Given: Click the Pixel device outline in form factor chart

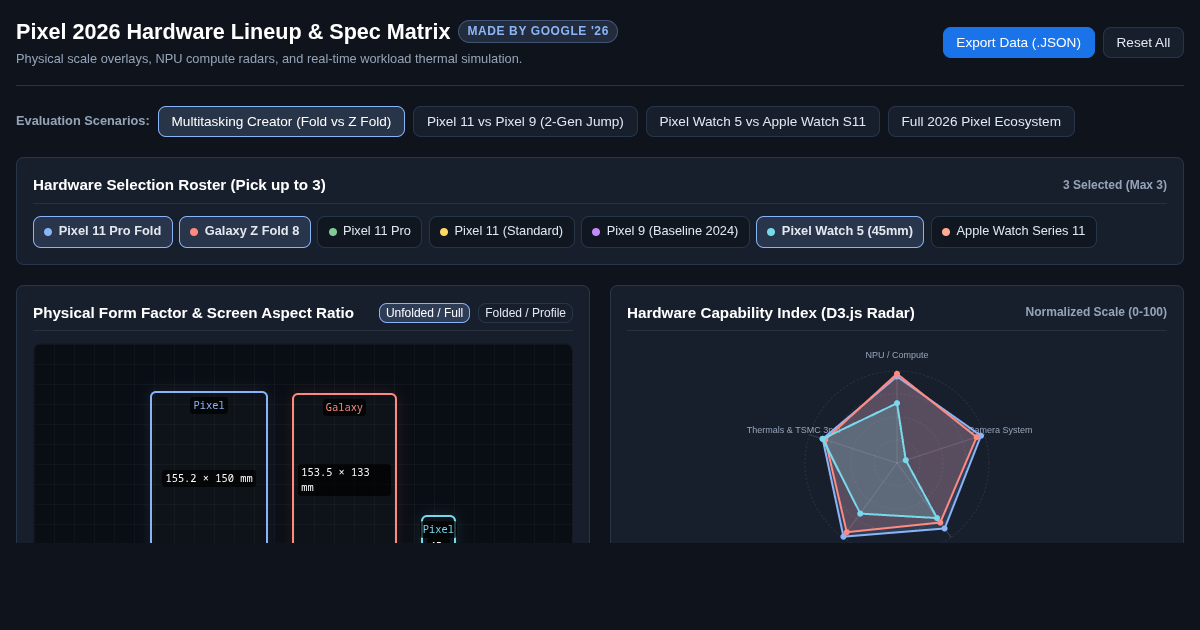Looking at the screenshot, I should click(209, 467).
